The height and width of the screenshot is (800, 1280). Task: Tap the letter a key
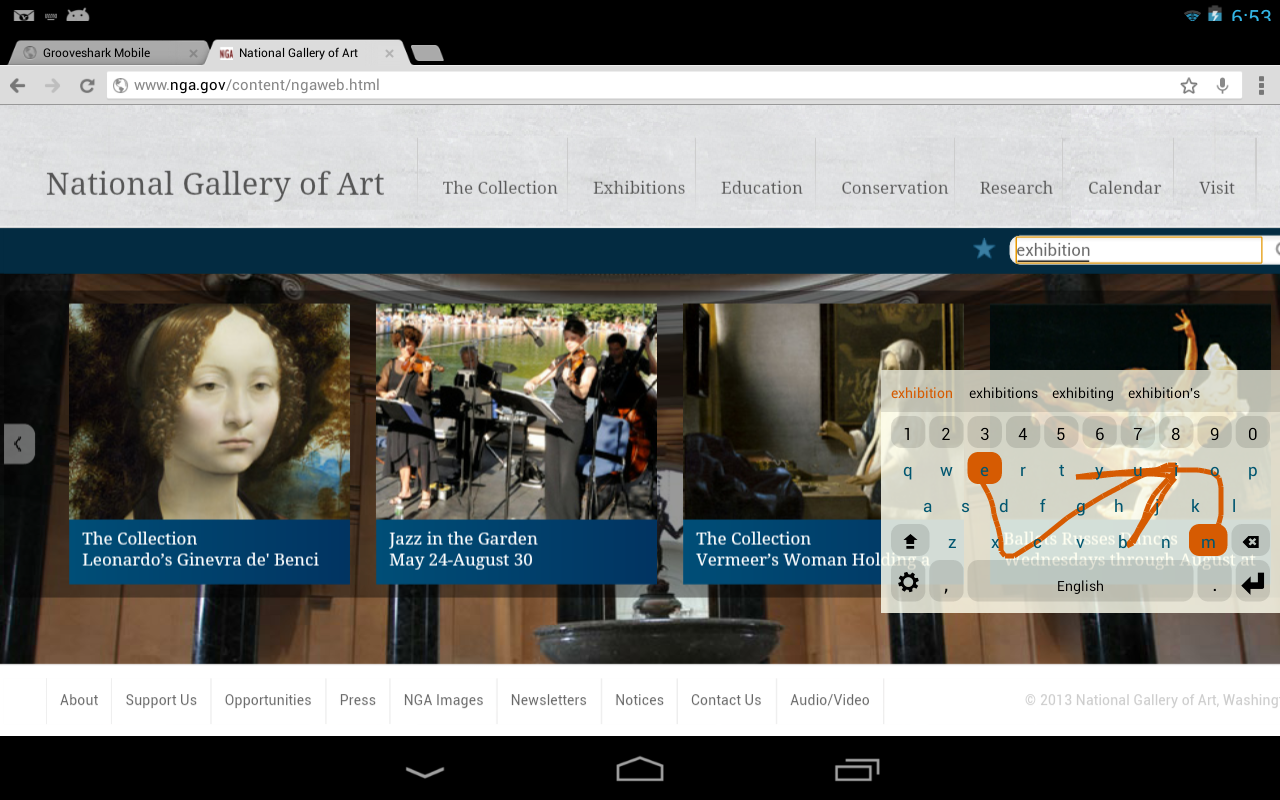pos(928,506)
